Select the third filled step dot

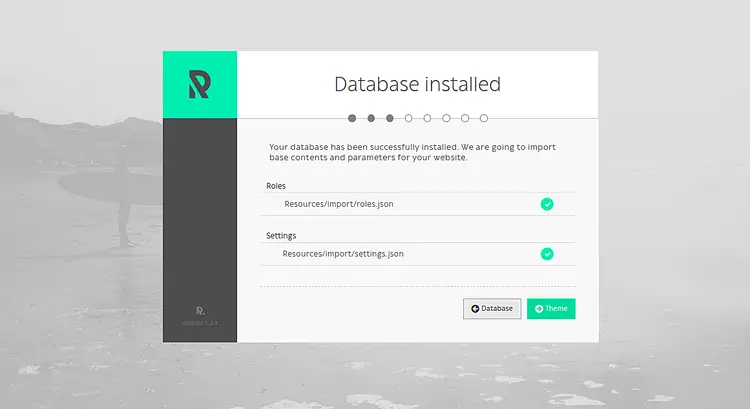390,118
